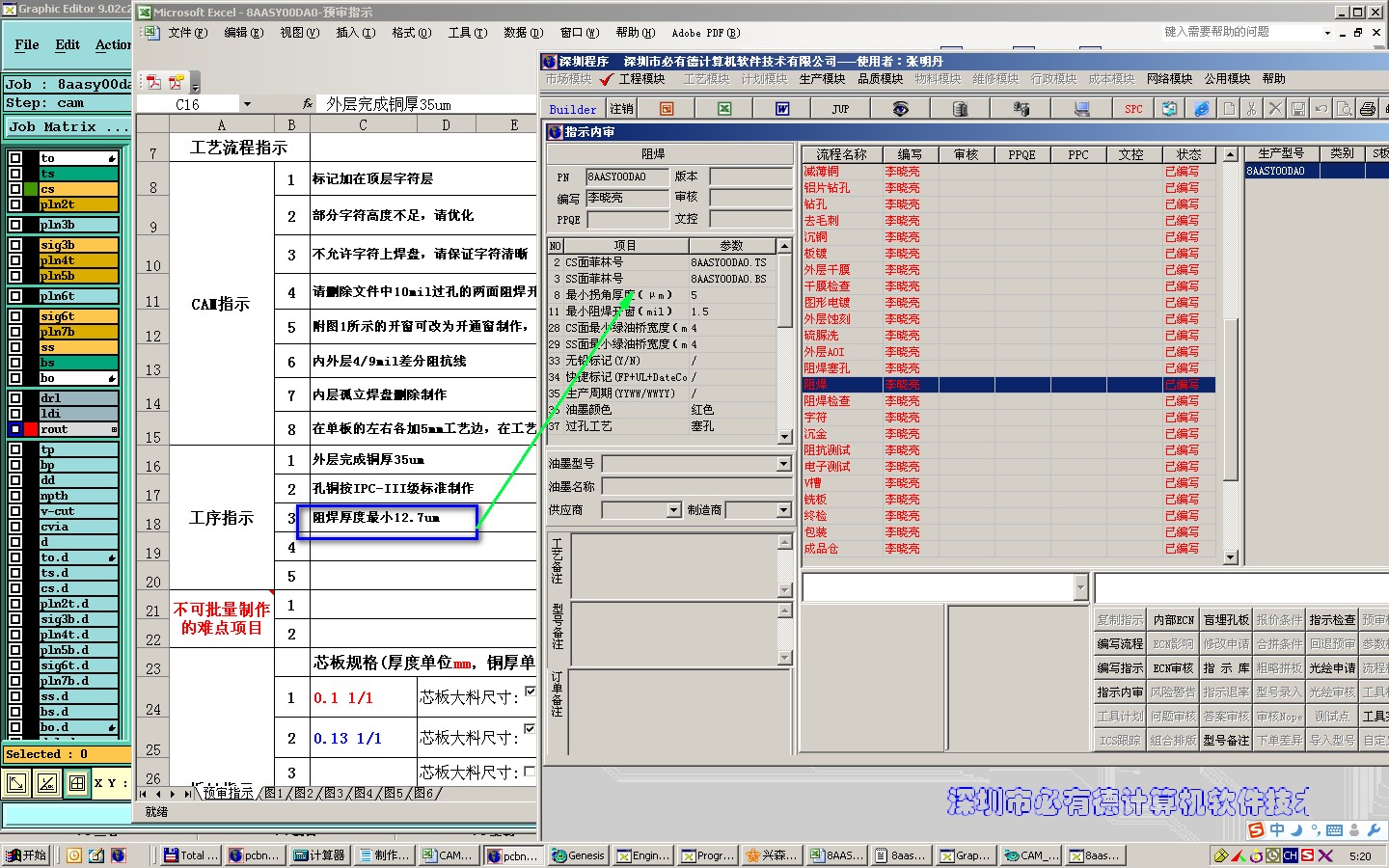Click the Genesis taskbar button
Screen dimensions: 1389x868
tap(579, 855)
